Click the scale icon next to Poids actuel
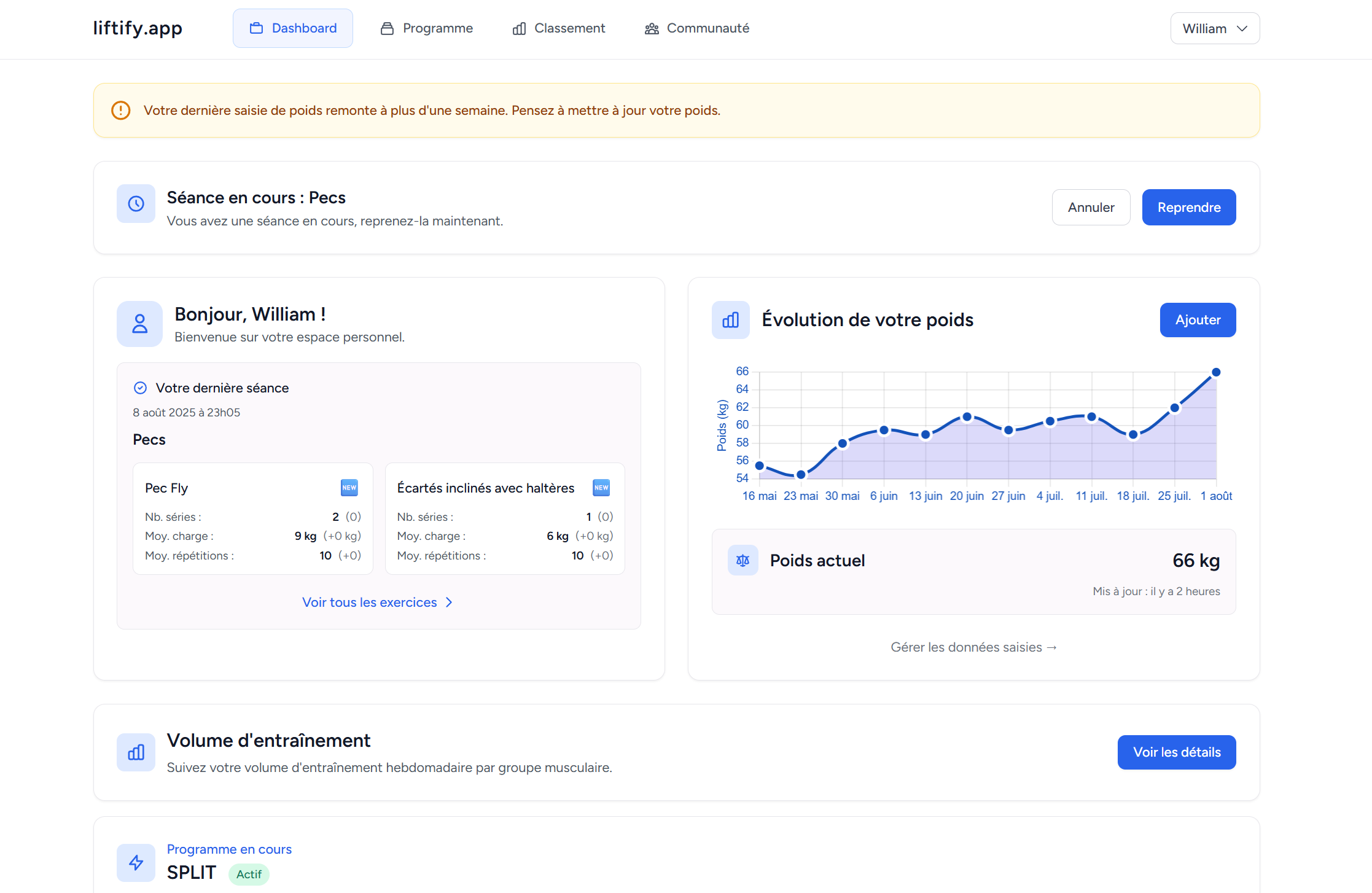 coord(743,560)
